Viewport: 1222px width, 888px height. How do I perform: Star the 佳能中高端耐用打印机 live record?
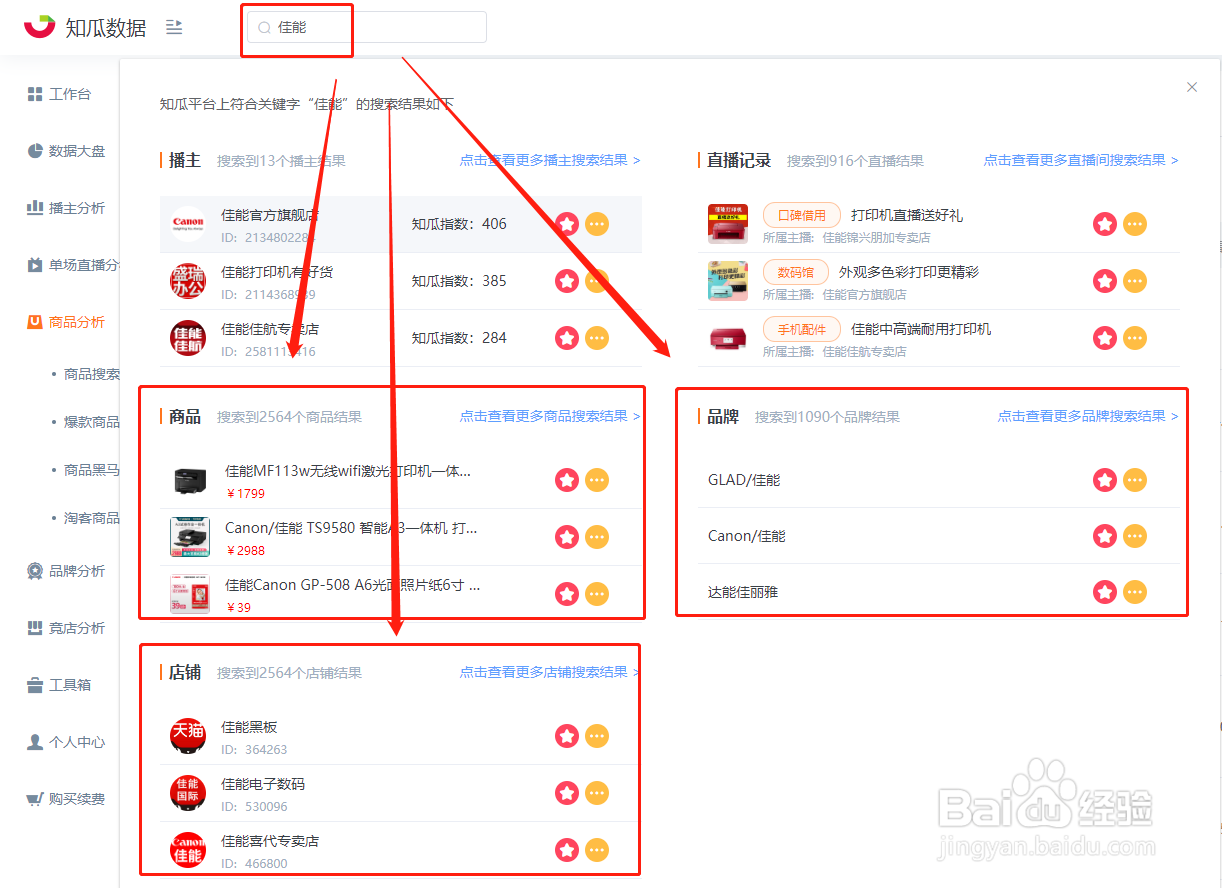1105,338
